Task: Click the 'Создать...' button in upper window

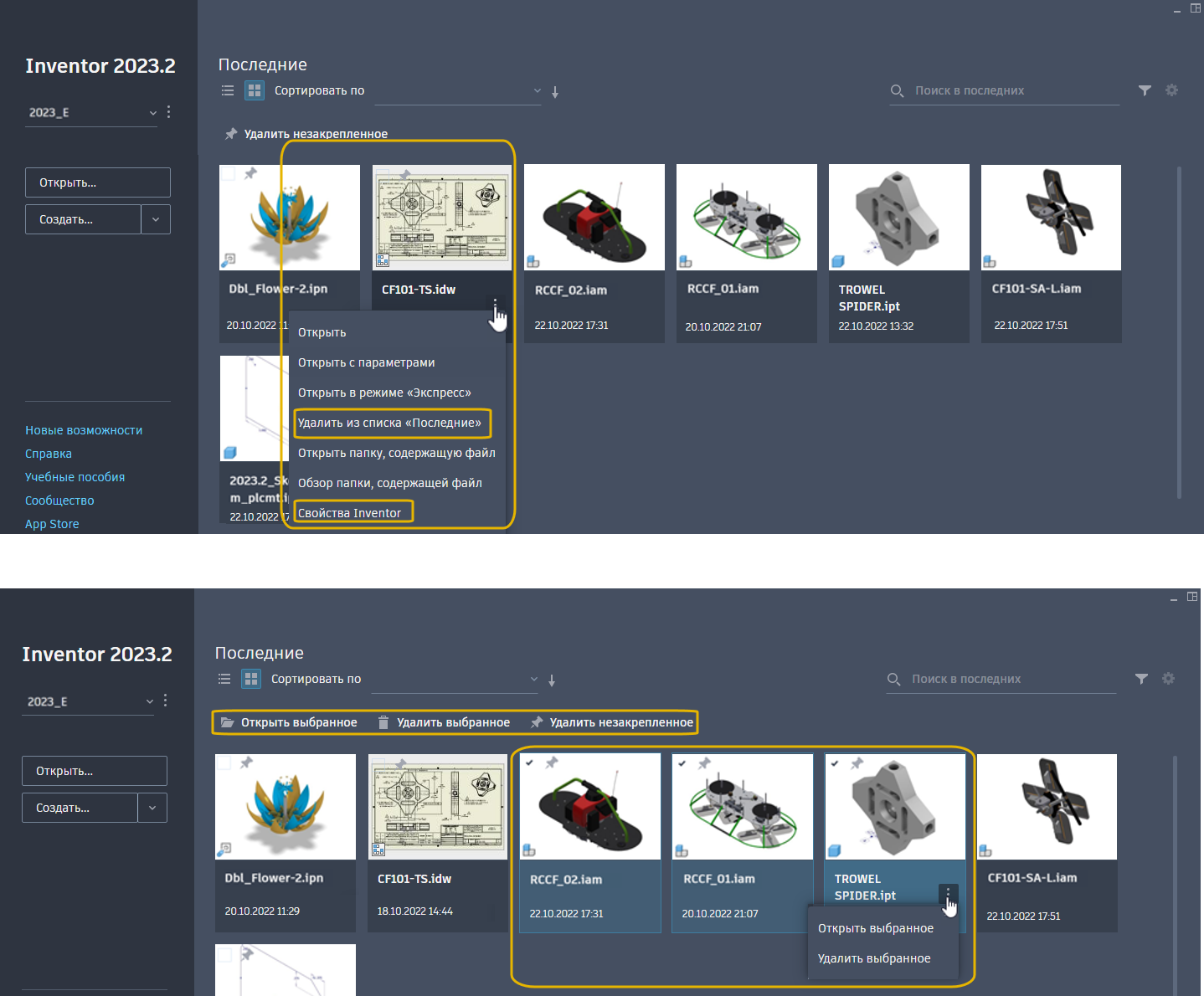Action: click(x=83, y=219)
